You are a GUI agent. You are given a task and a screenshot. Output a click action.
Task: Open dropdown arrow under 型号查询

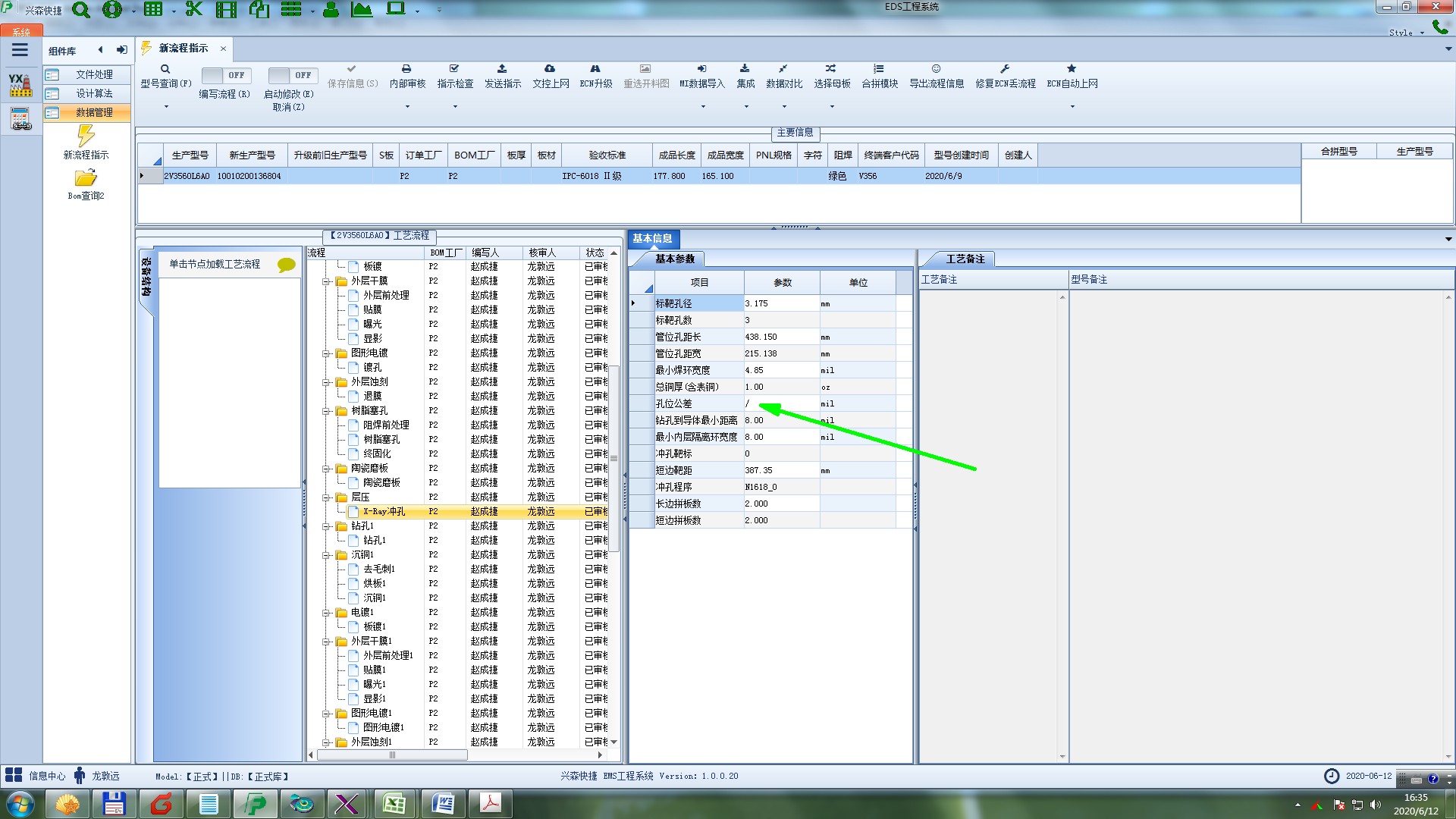[x=166, y=106]
